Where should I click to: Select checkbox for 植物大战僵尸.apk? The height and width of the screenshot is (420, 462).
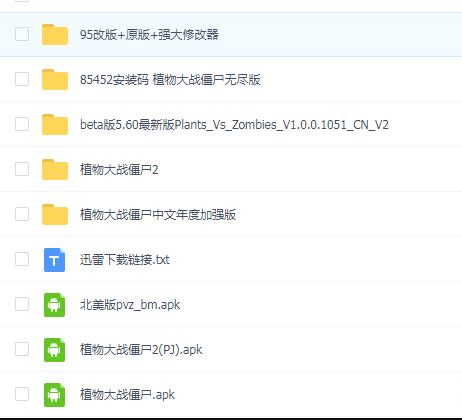[22, 394]
